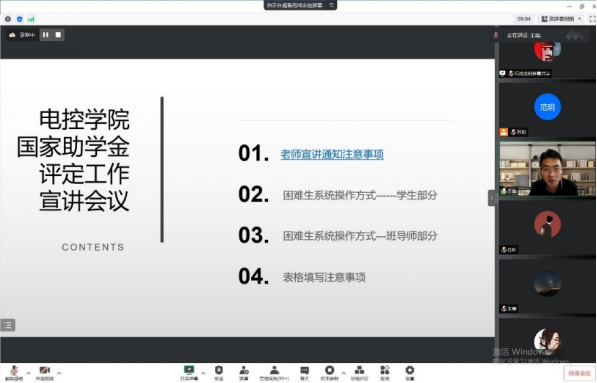Unmute the microphone in the toolbar
Screen dimensions: 597x383
coord(14,372)
